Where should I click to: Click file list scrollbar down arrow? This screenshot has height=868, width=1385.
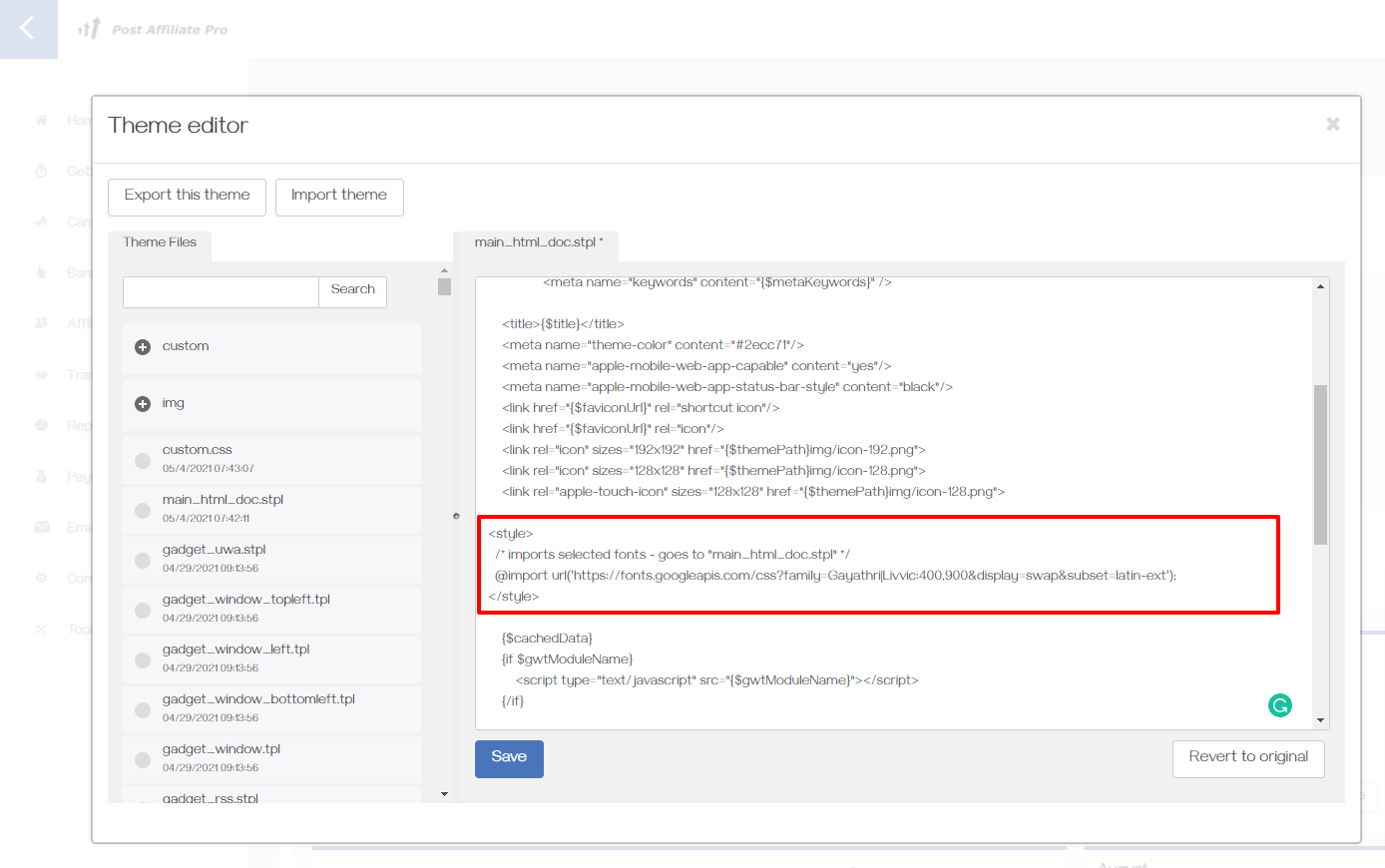(444, 794)
